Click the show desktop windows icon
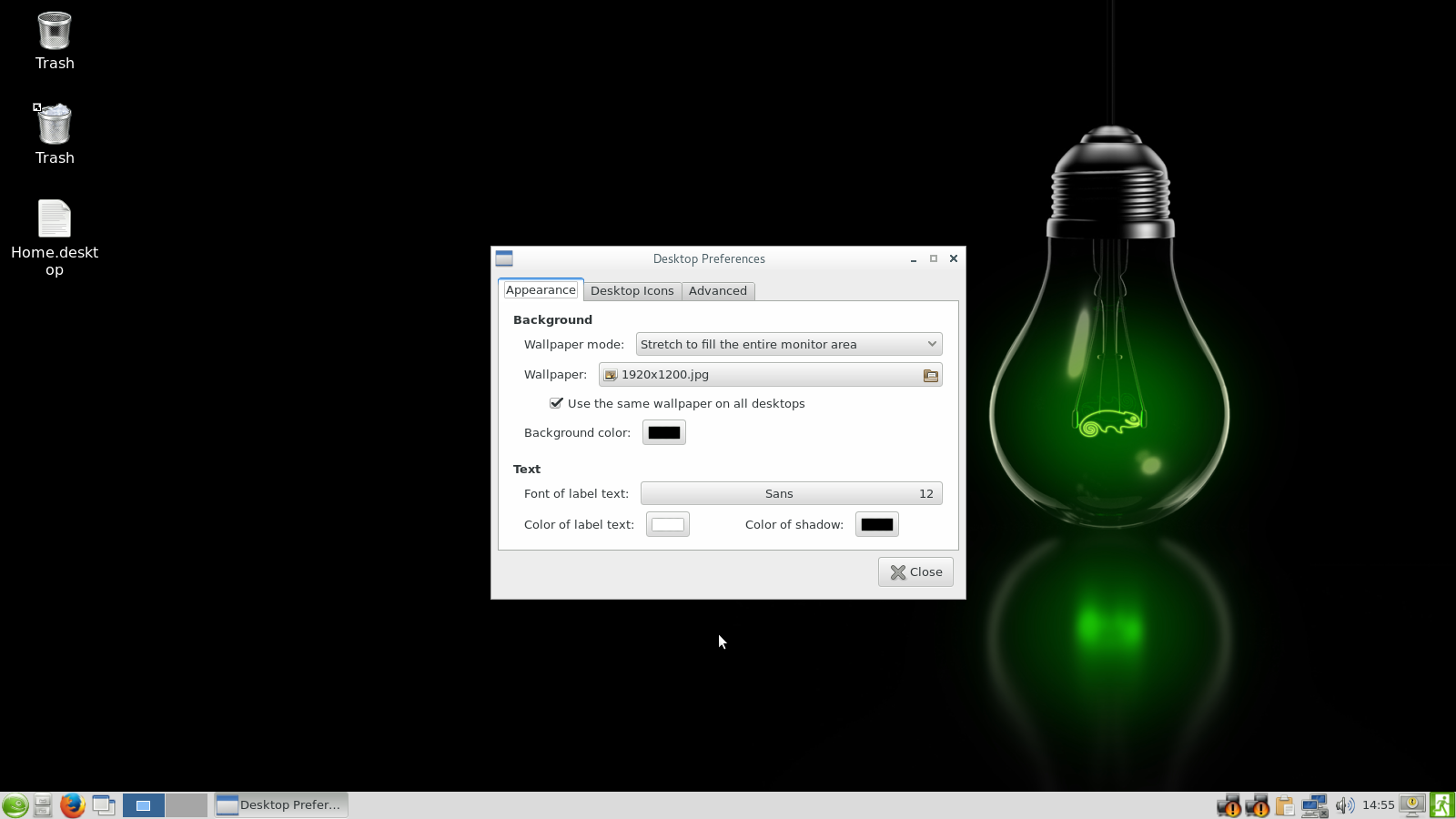This screenshot has height=819, width=1456. coord(104,805)
